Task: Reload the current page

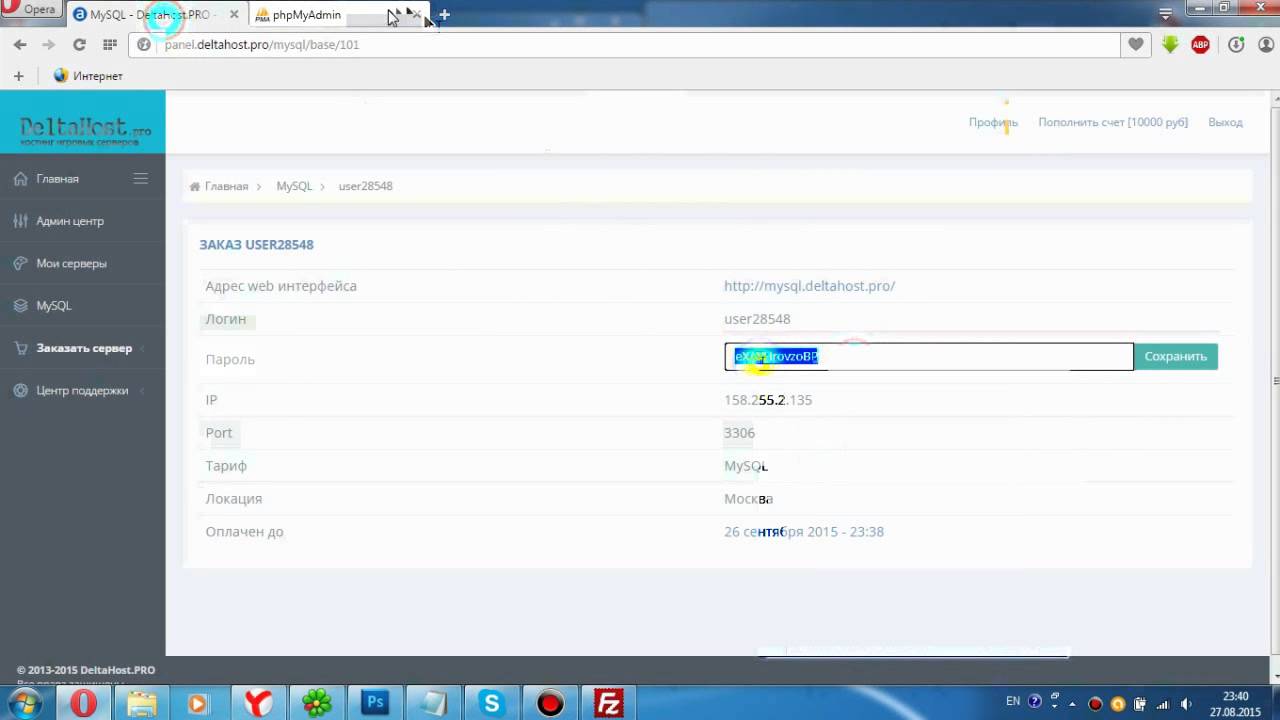Action: pyautogui.click(x=79, y=45)
